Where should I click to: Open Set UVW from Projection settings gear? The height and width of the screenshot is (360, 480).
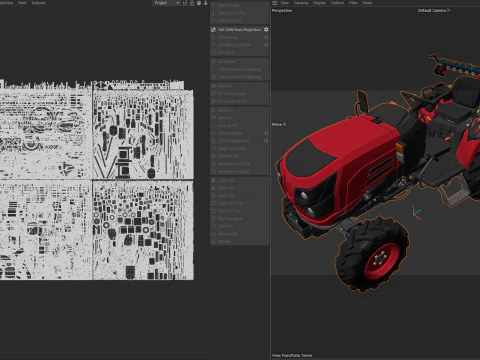point(266,30)
